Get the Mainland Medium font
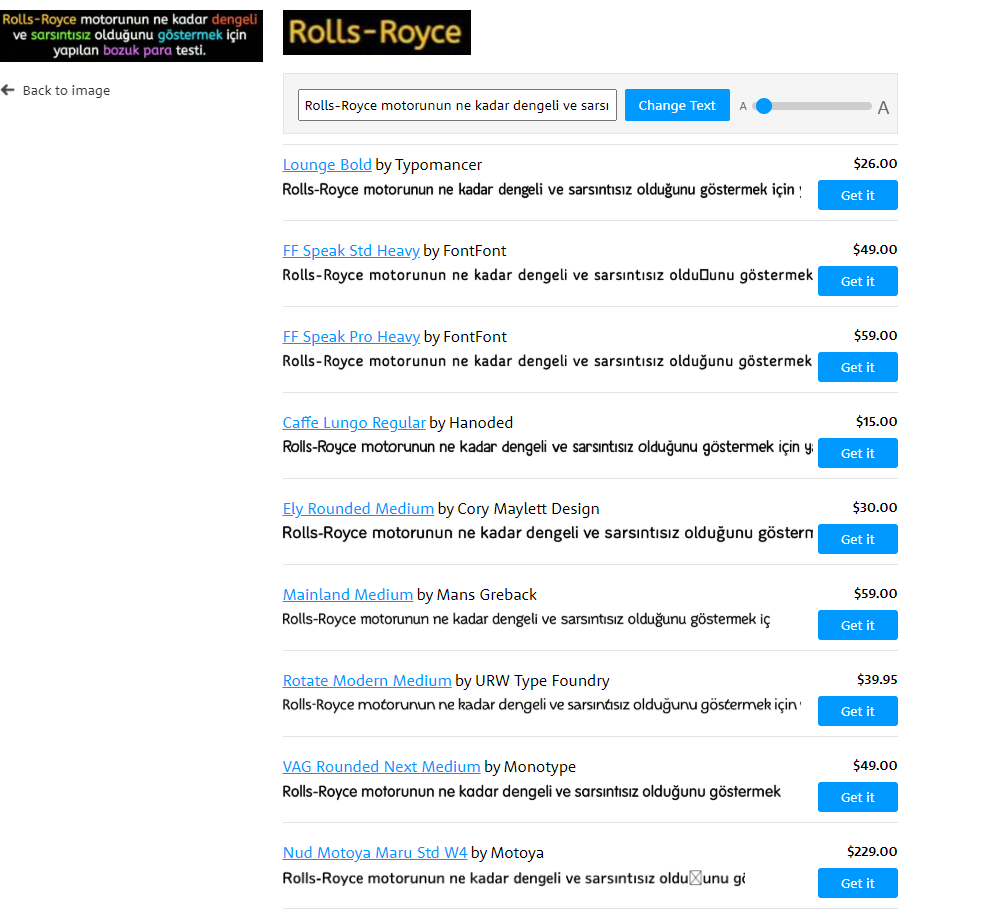The height and width of the screenshot is (912, 993). [857, 625]
